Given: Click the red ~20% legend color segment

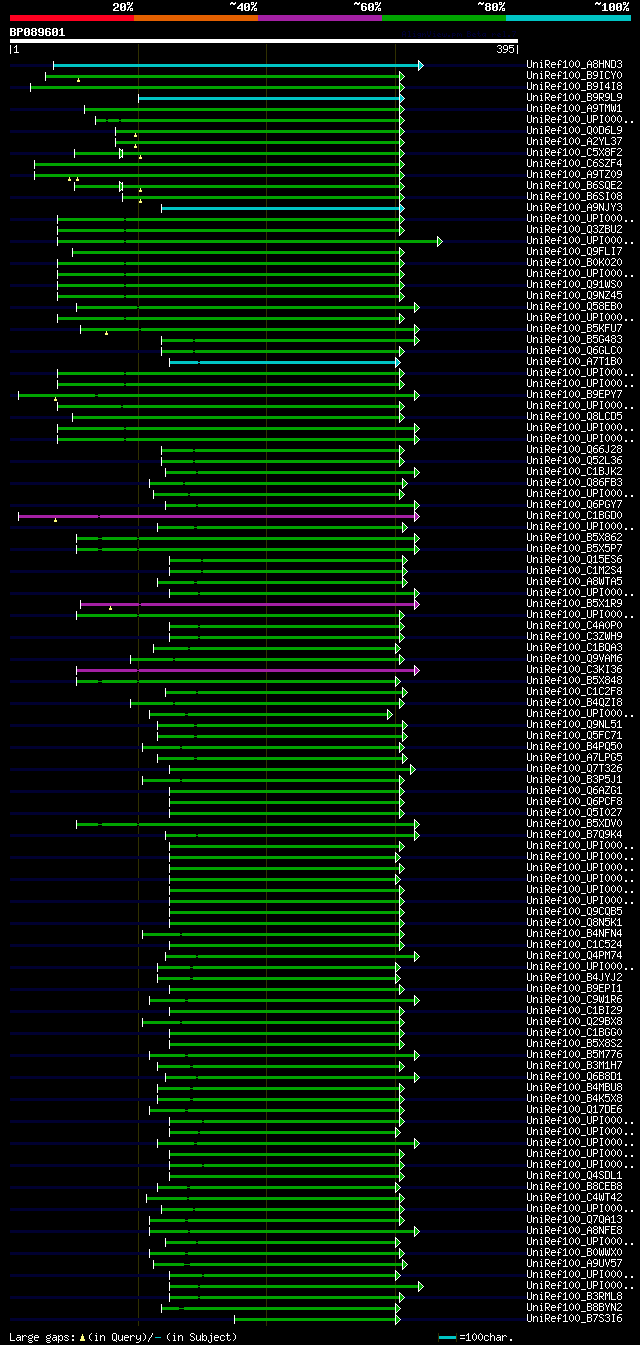Looking at the screenshot, I should tap(71, 17).
